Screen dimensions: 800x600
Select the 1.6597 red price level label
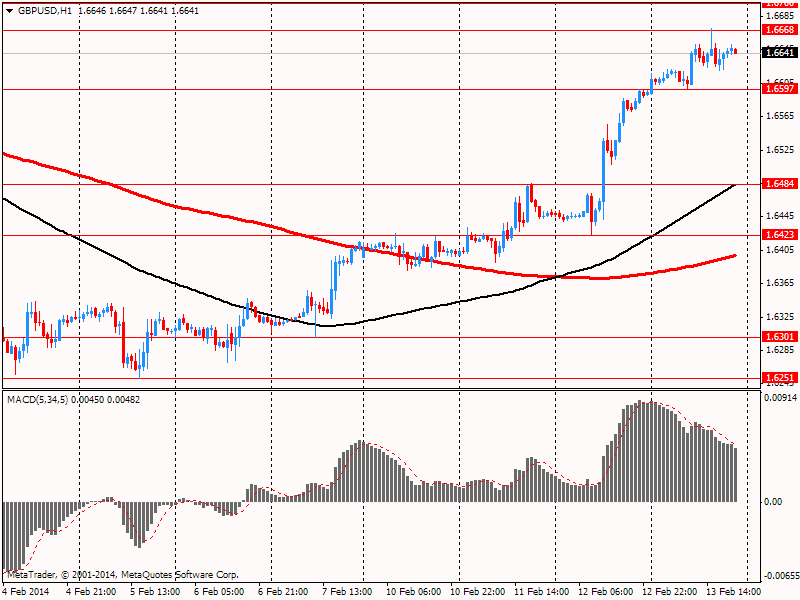coord(781,89)
